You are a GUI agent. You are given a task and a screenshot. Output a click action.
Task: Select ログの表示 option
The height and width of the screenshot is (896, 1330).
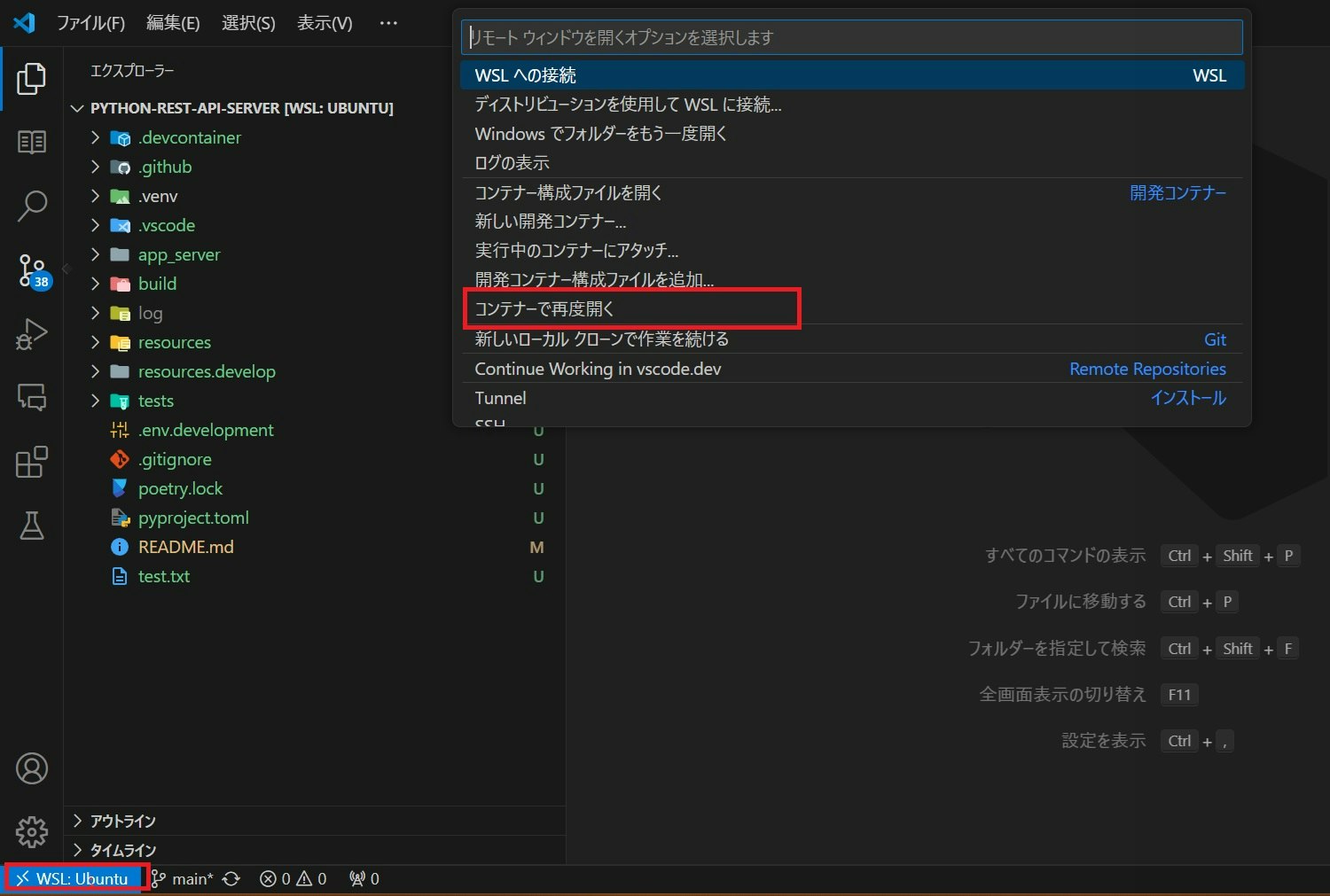[x=852, y=163]
